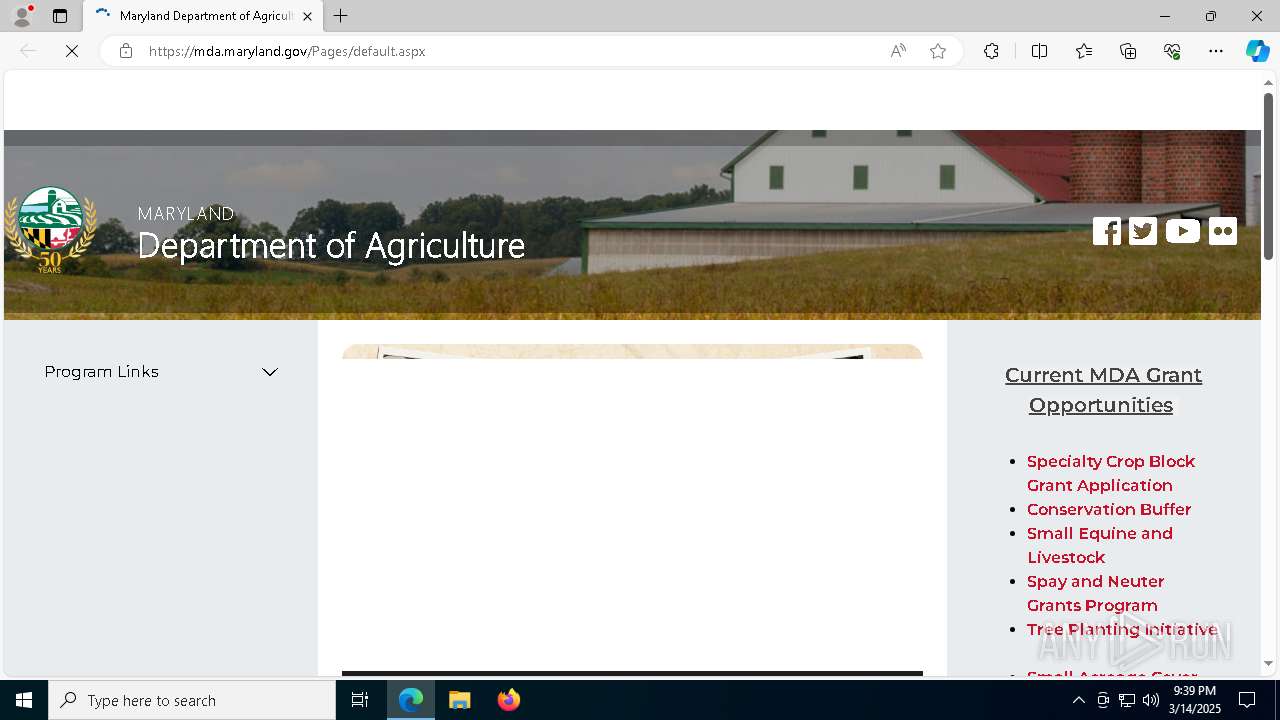This screenshot has width=1280, height=720.
Task: Open the Flickr social icon
Action: click(1223, 231)
